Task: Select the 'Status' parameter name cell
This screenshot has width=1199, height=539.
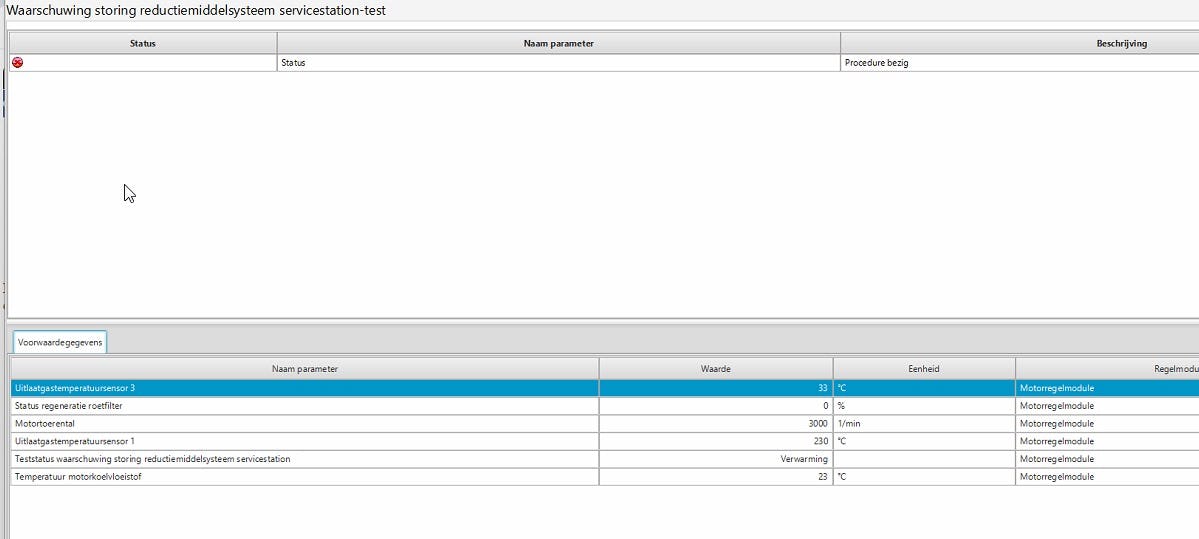Action: (293, 62)
